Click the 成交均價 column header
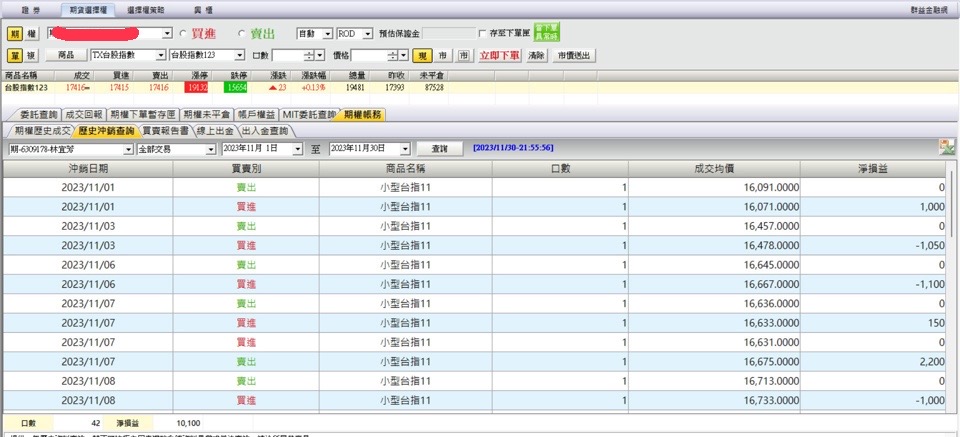 pos(714,168)
